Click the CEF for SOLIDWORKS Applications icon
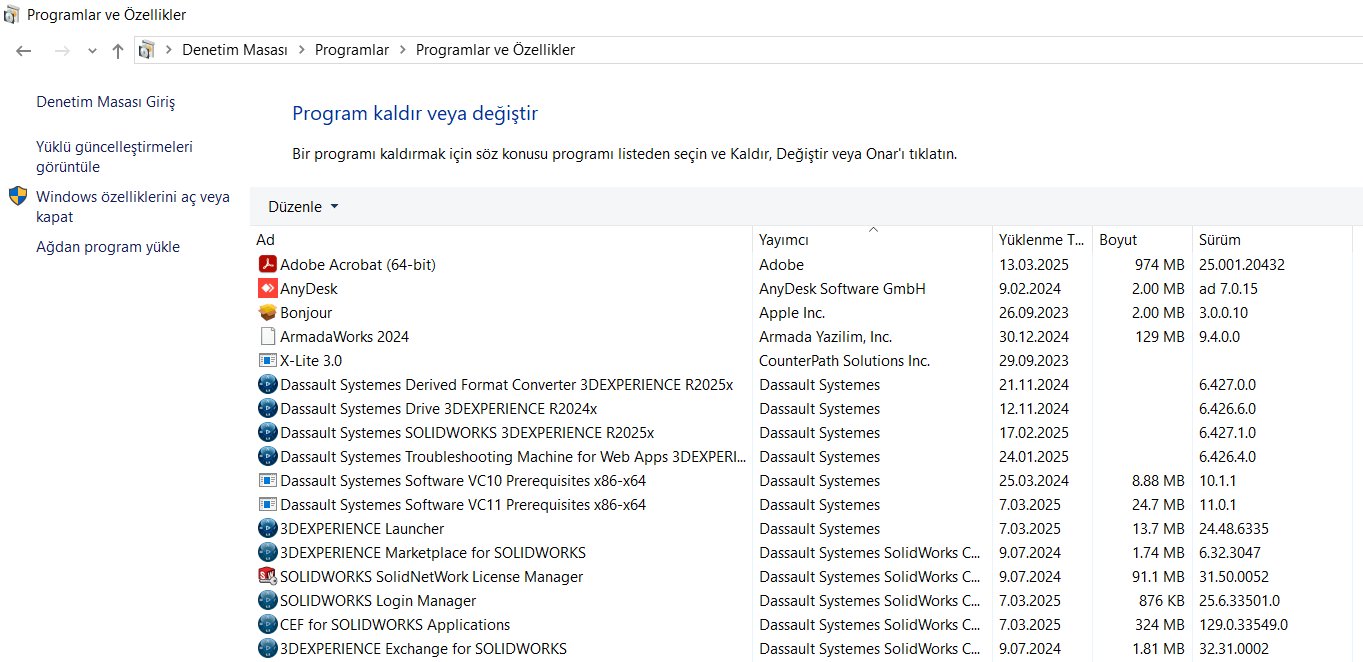 [267, 625]
